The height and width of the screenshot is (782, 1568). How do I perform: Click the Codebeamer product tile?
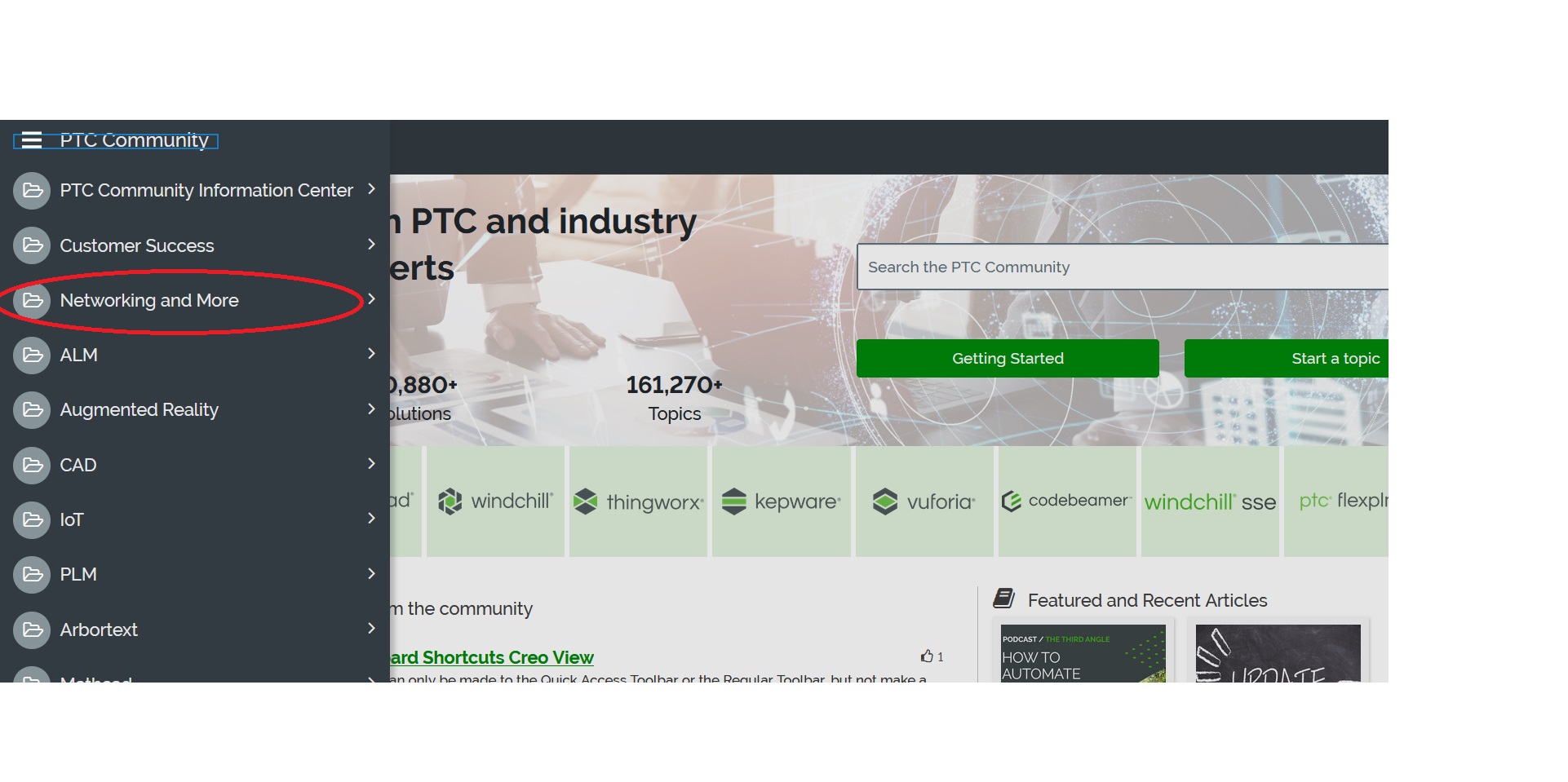click(x=1067, y=501)
